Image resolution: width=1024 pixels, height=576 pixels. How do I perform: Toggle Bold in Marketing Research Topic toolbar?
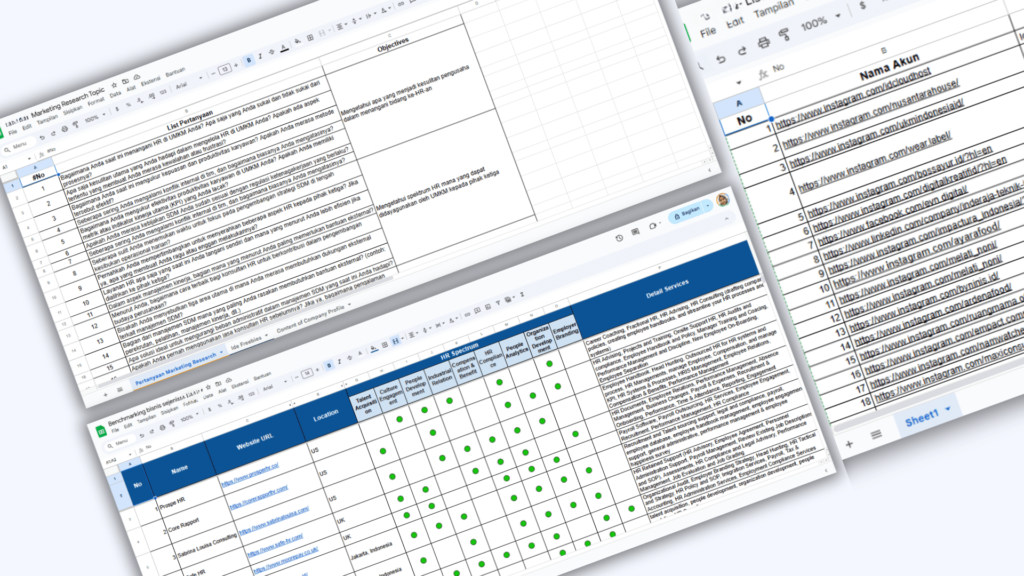click(249, 59)
